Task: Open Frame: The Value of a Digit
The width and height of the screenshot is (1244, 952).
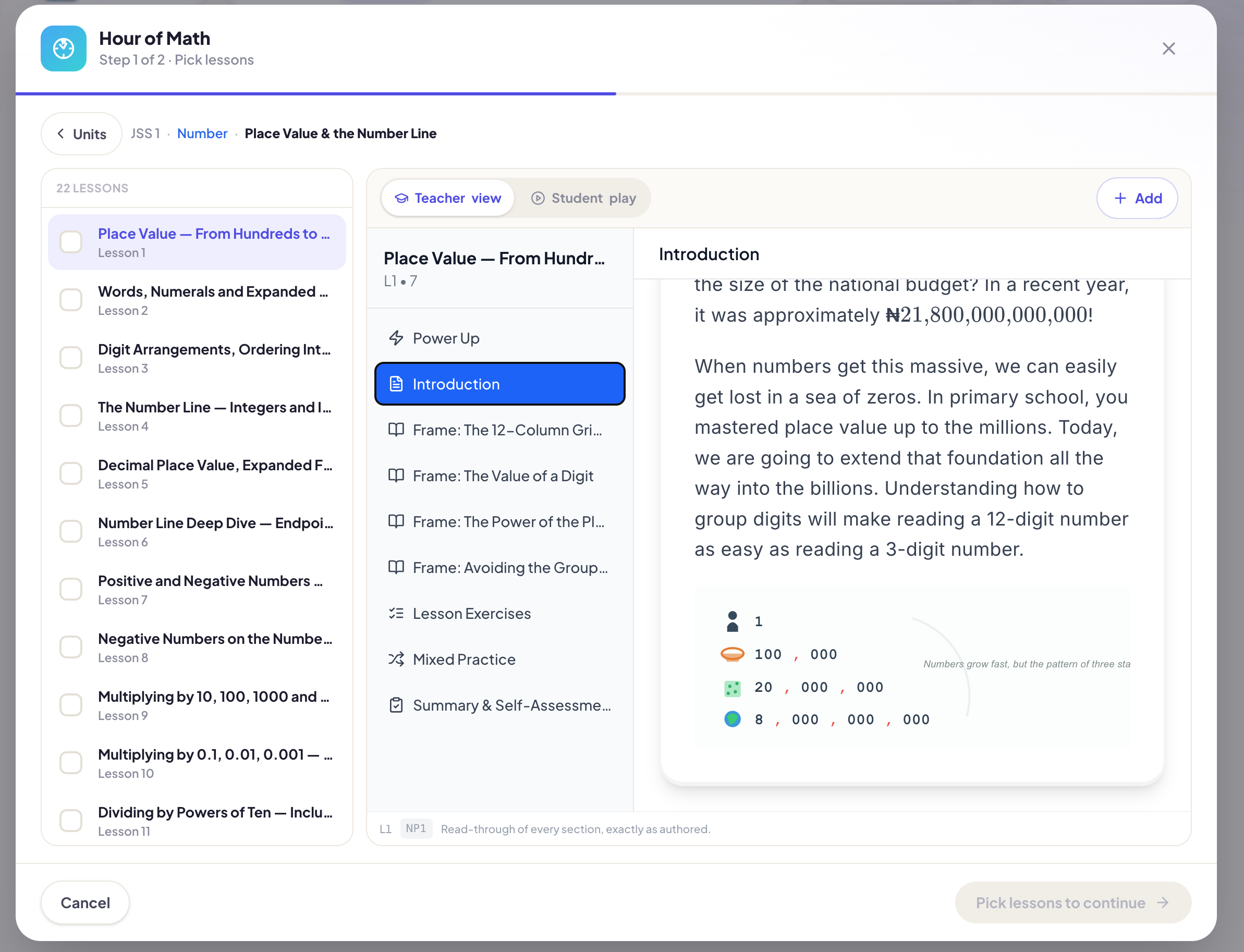Action: click(499, 476)
